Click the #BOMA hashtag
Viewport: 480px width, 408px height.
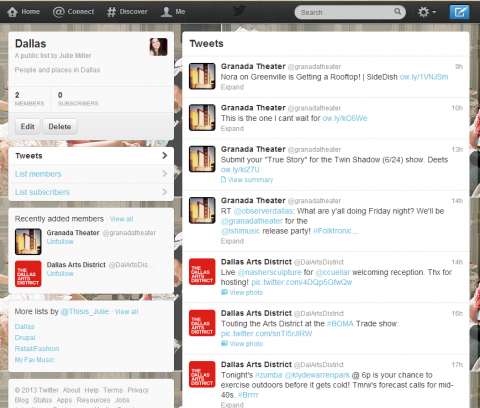(x=340, y=324)
